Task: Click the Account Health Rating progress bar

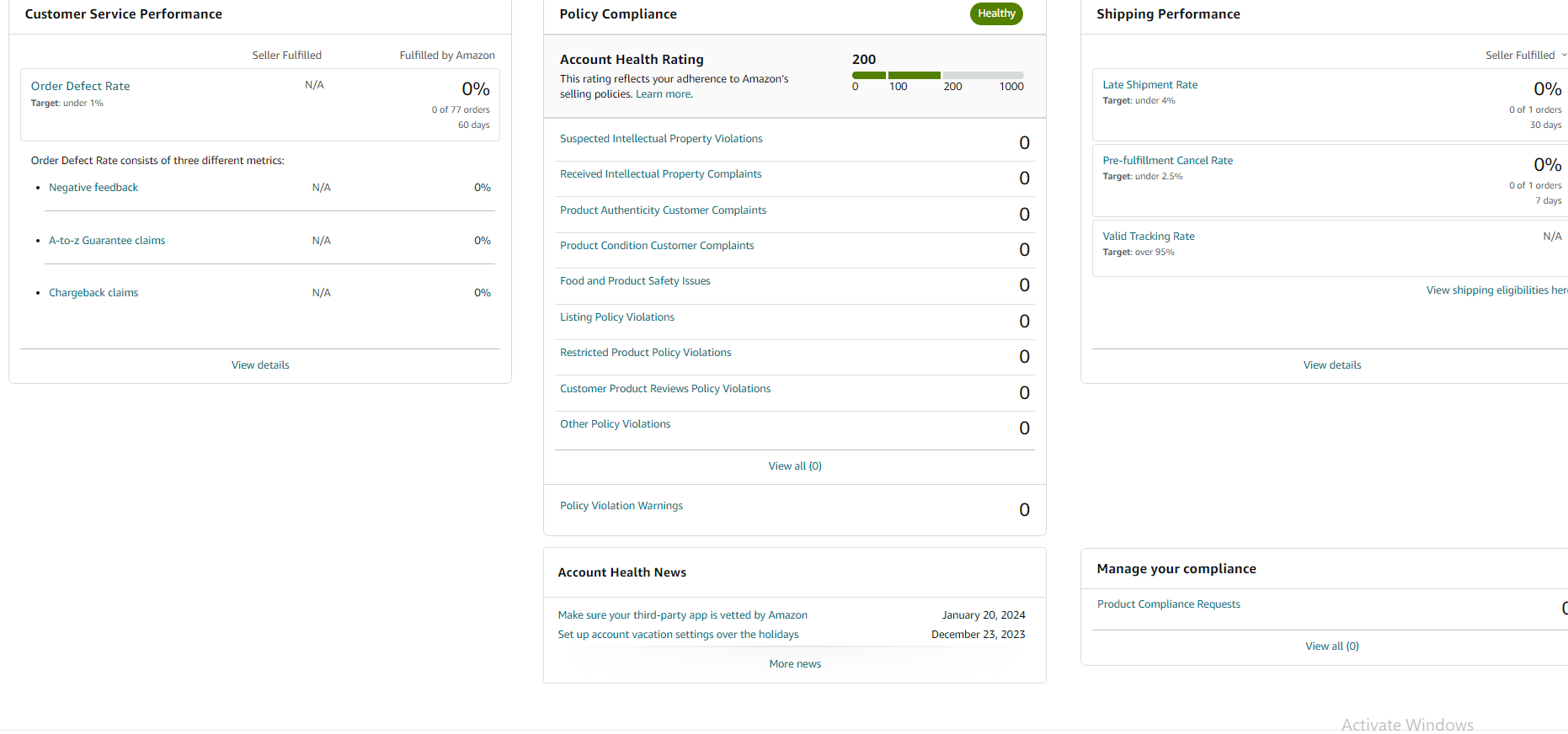Action: pyautogui.click(x=937, y=76)
